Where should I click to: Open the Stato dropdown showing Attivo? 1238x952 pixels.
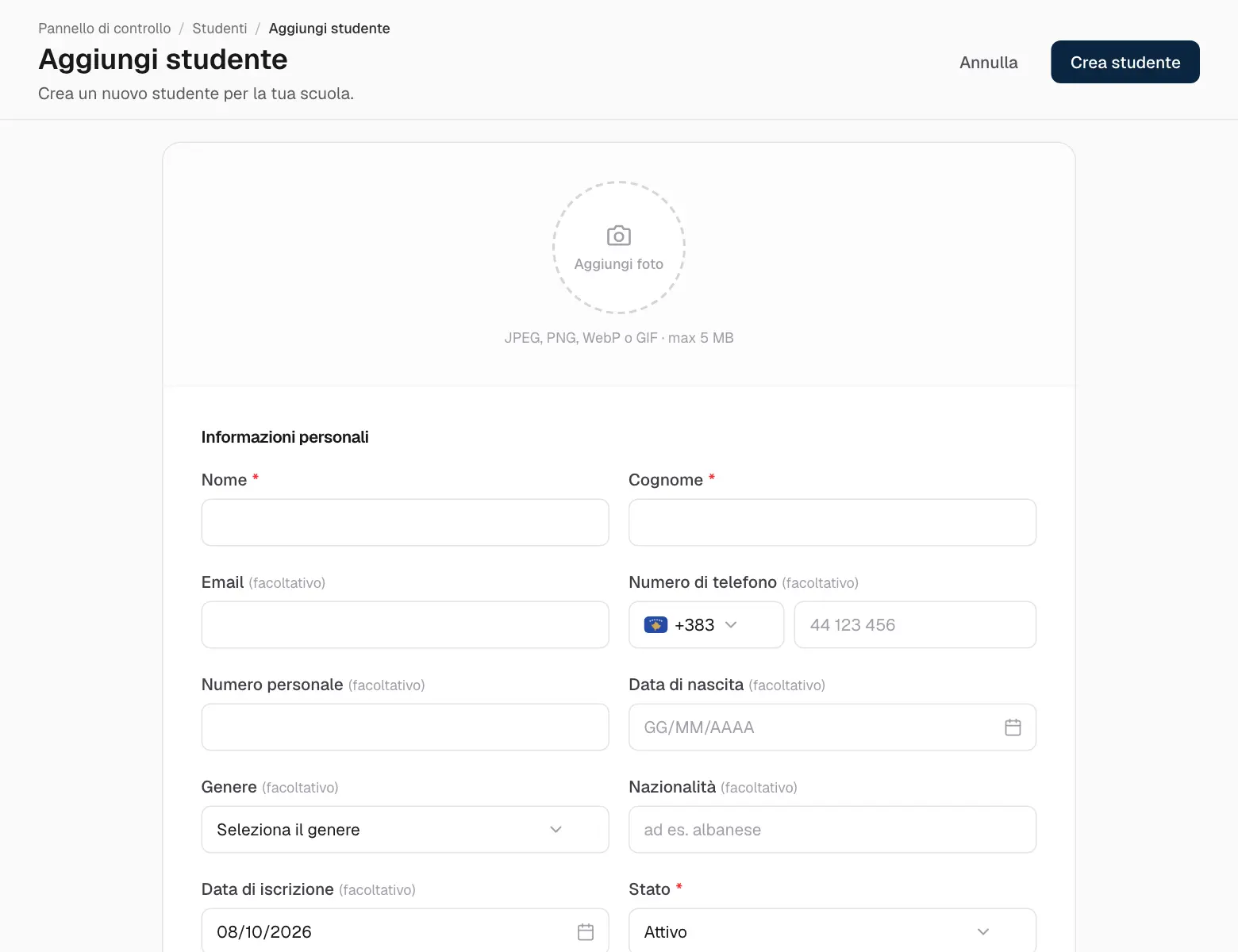pyautogui.click(x=832, y=931)
